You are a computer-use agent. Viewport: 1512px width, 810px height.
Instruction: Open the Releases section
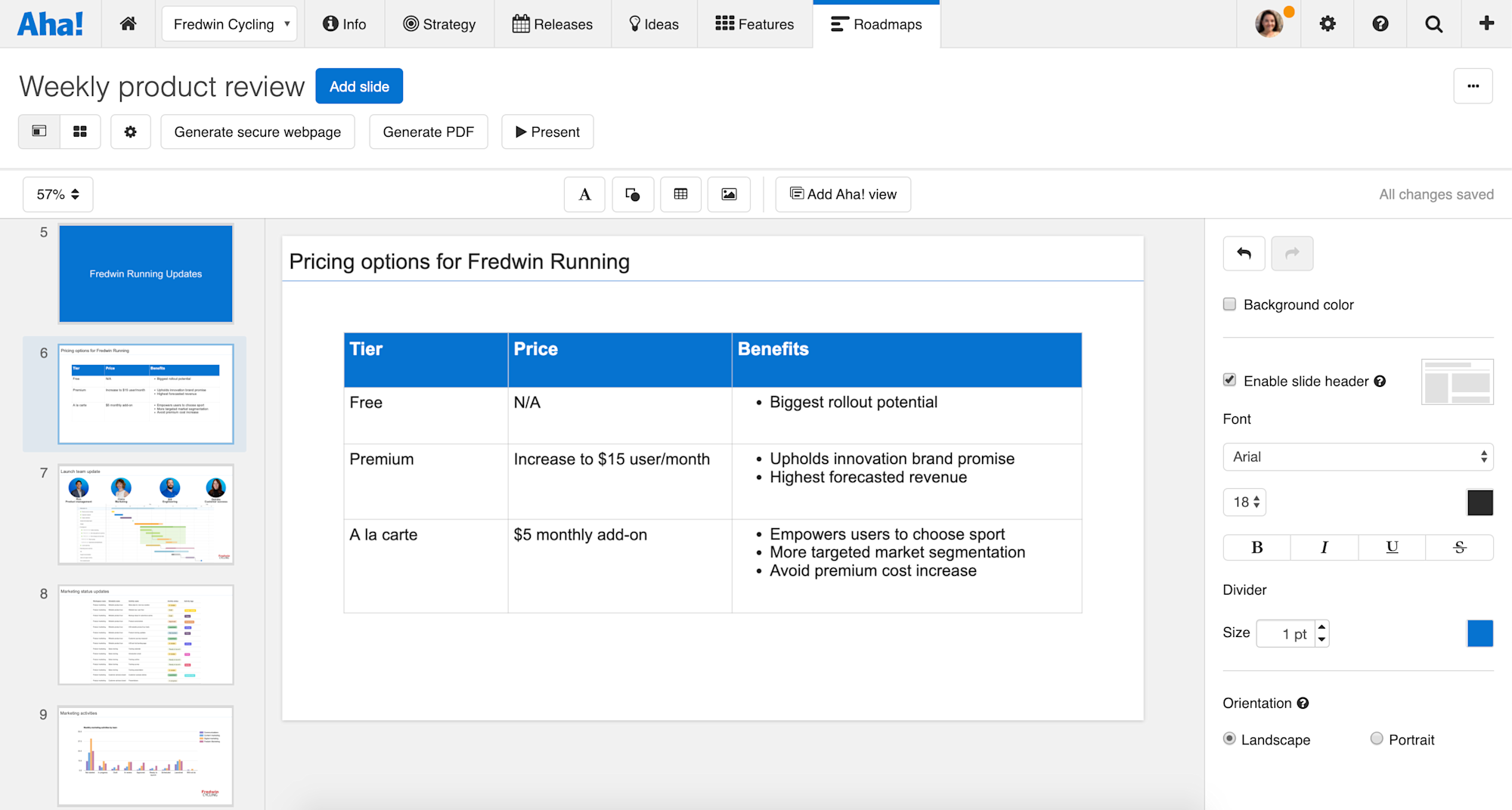(x=553, y=23)
